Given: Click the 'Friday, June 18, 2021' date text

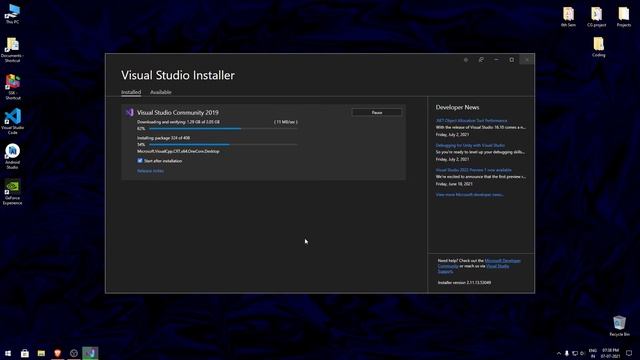Looking at the screenshot, I should coord(454,184).
